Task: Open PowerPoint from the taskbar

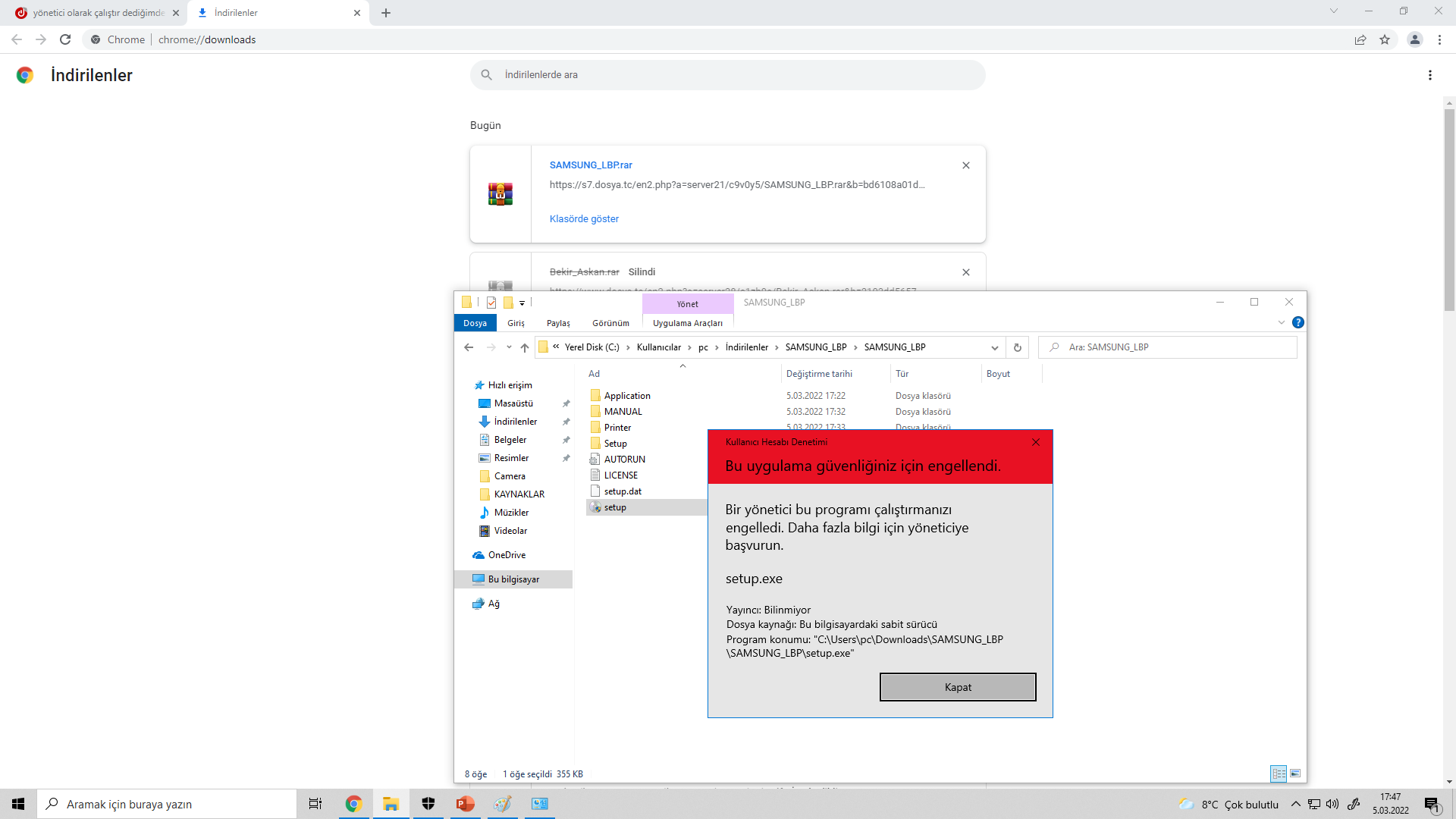Action: pos(465,804)
